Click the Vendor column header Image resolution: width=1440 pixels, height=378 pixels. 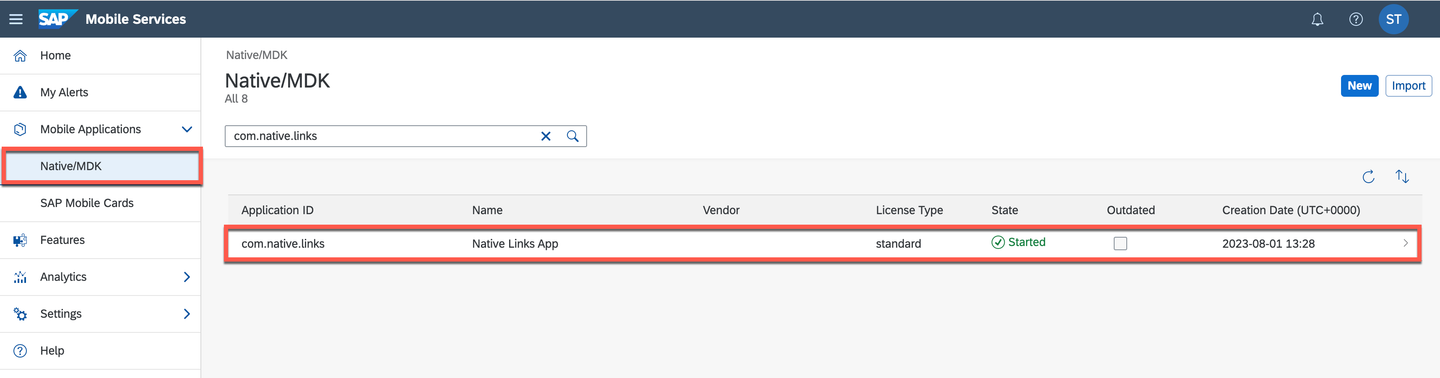pos(721,210)
